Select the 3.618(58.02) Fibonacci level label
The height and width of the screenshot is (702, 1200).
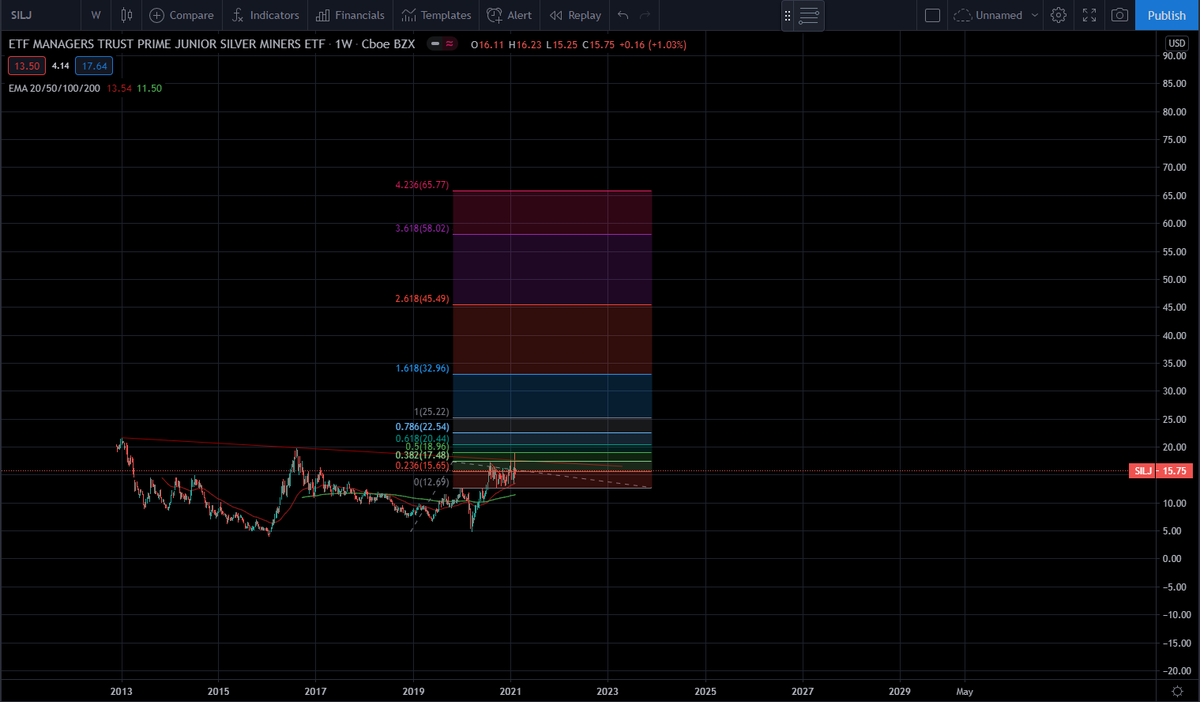pos(422,229)
